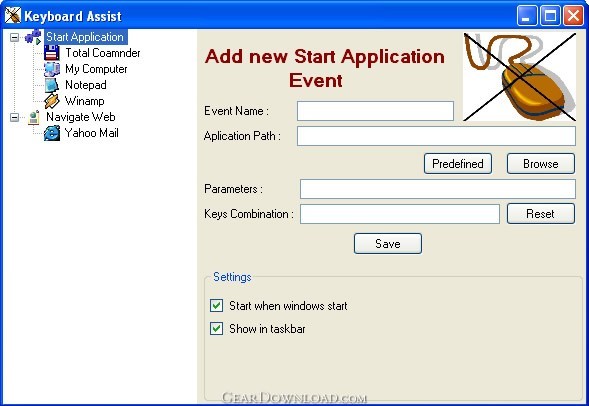589x406 pixels.
Task: Click the Show in taskbar label
Action: 267,329
